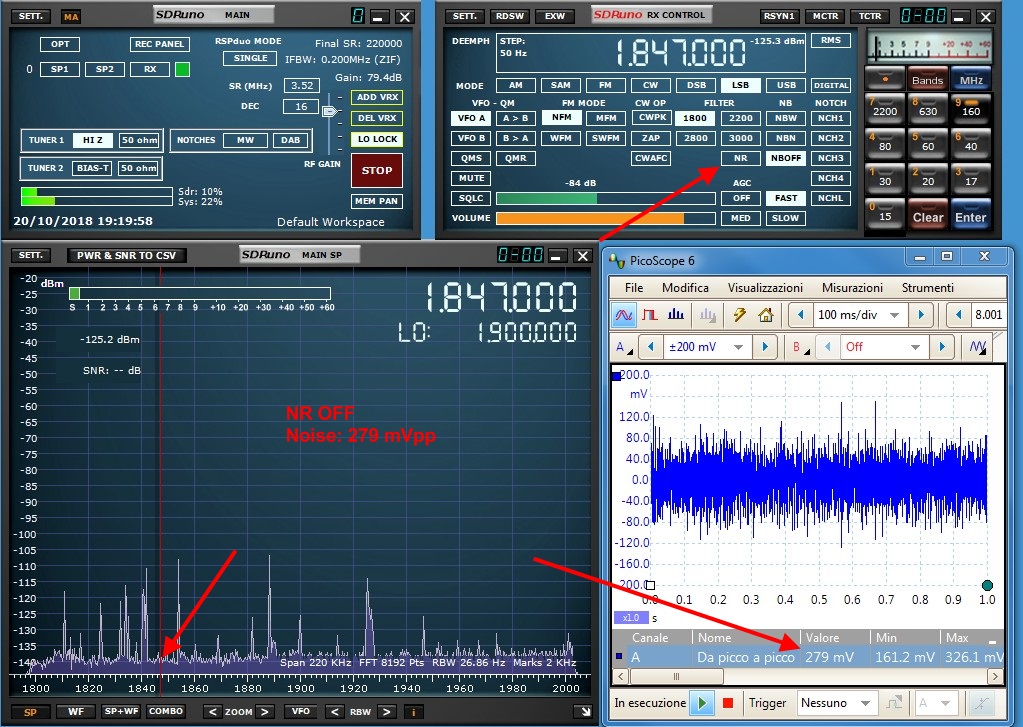Click the Home icon in PicoScope toolbar

(766, 315)
